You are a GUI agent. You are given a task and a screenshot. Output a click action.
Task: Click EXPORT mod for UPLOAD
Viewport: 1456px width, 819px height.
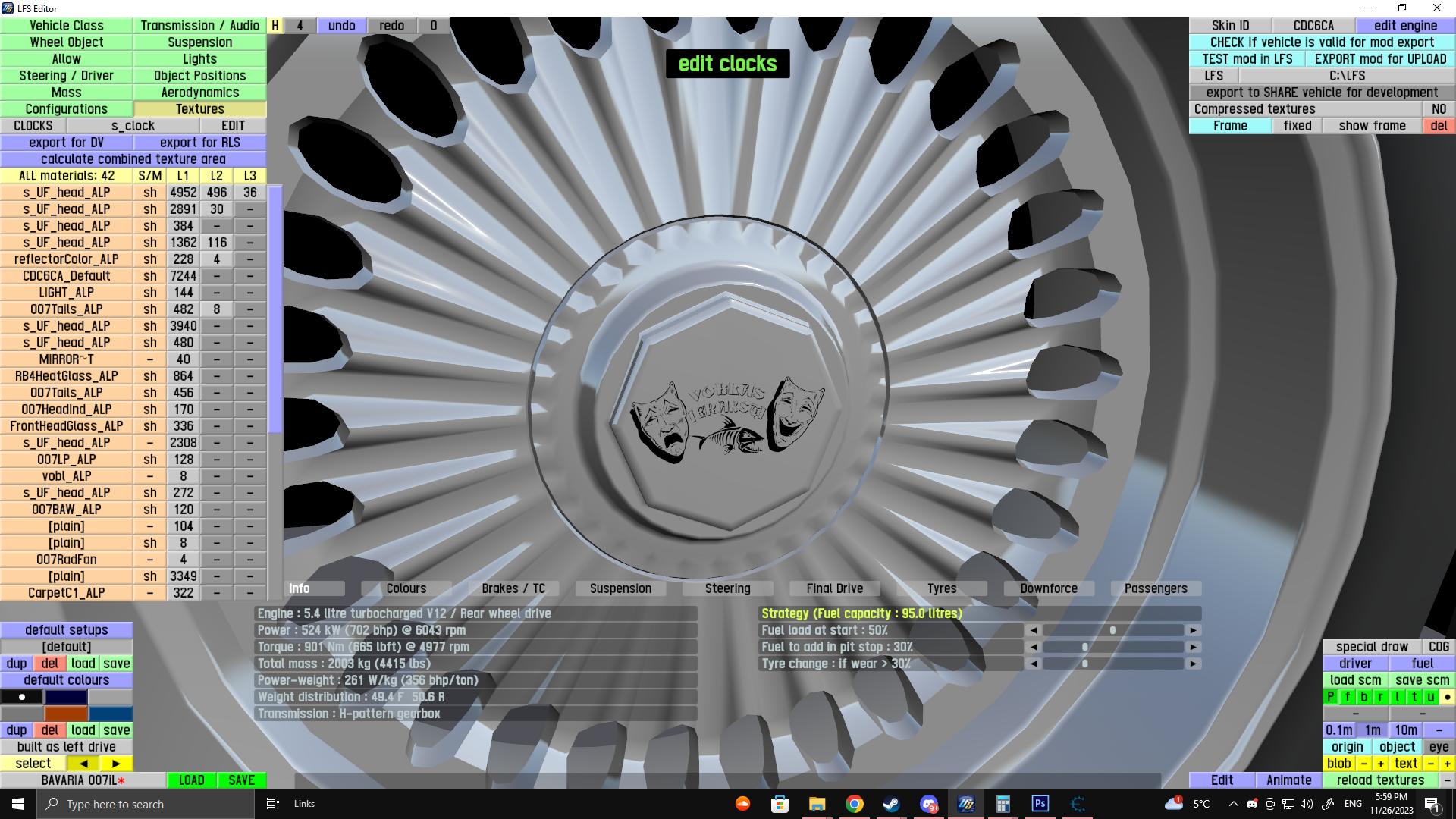click(x=1380, y=59)
